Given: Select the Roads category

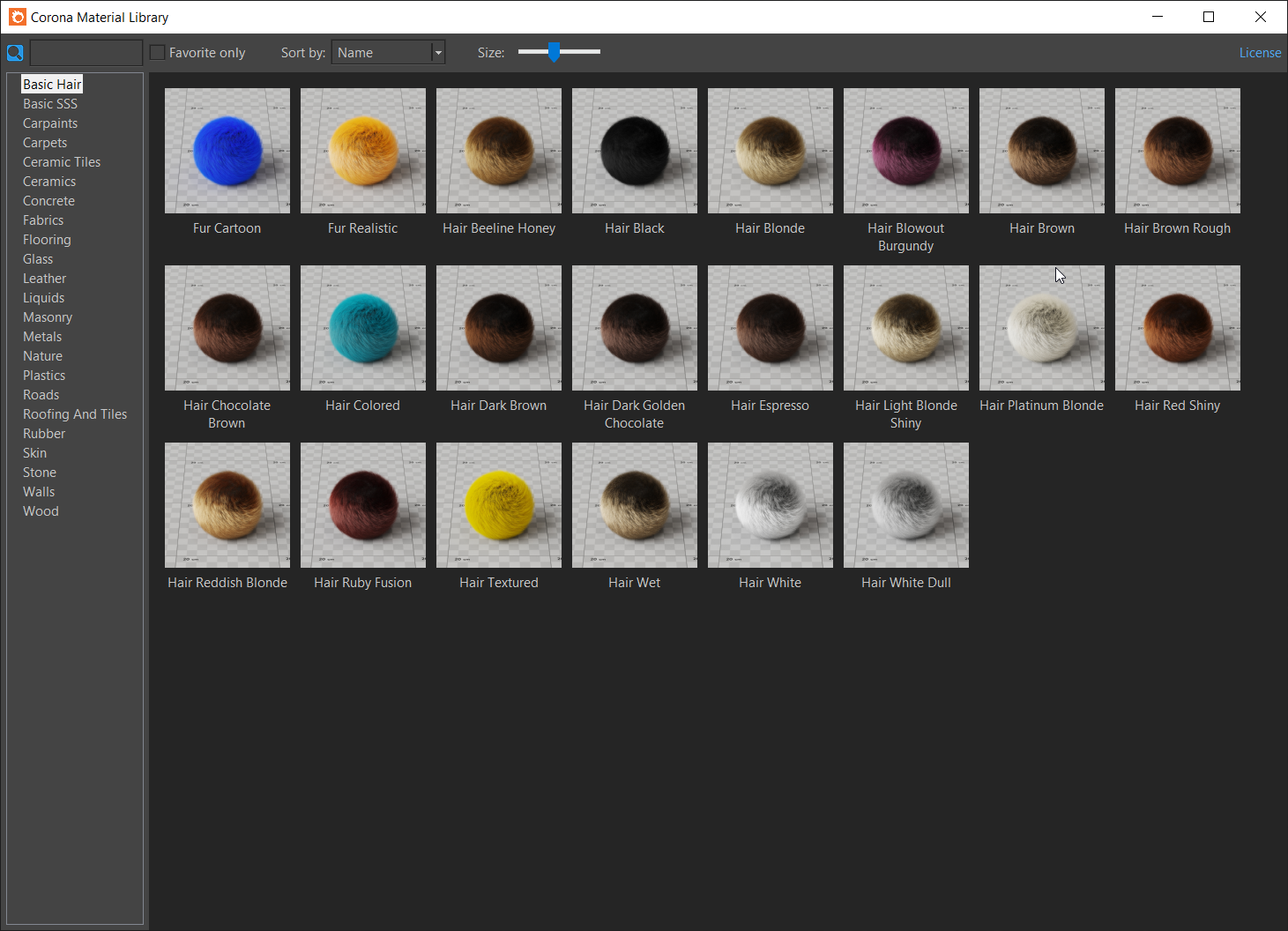Looking at the screenshot, I should (41, 395).
